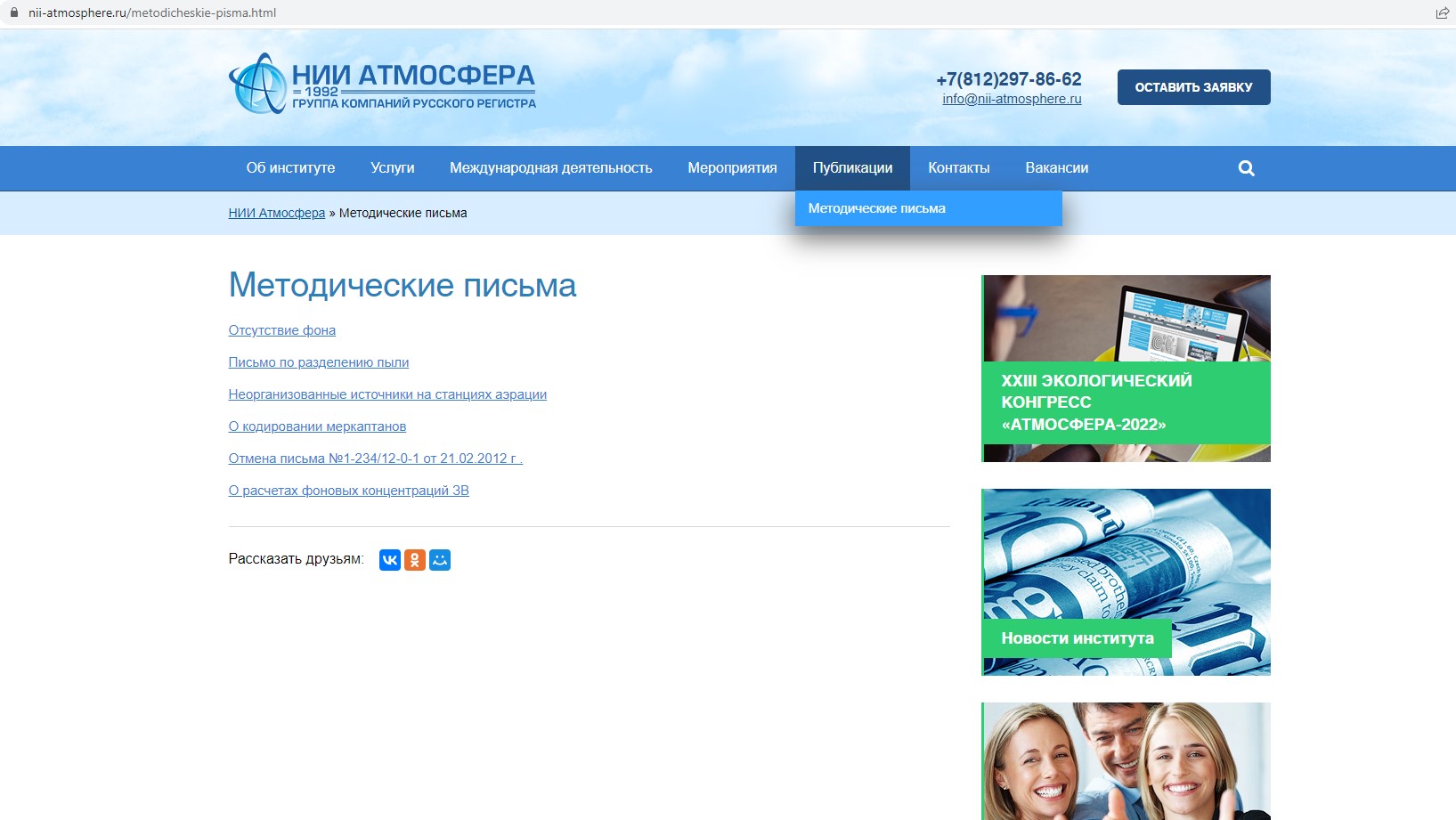Image resolution: width=1456 pixels, height=820 pixels.
Task: Click the padlock icon in address bar
Action: click(x=13, y=12)
